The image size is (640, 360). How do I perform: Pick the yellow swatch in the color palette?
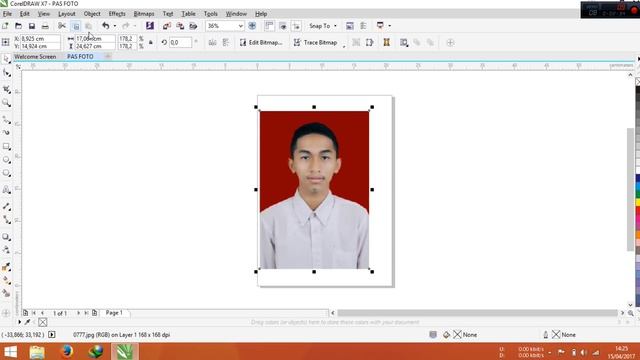point(637,203)
